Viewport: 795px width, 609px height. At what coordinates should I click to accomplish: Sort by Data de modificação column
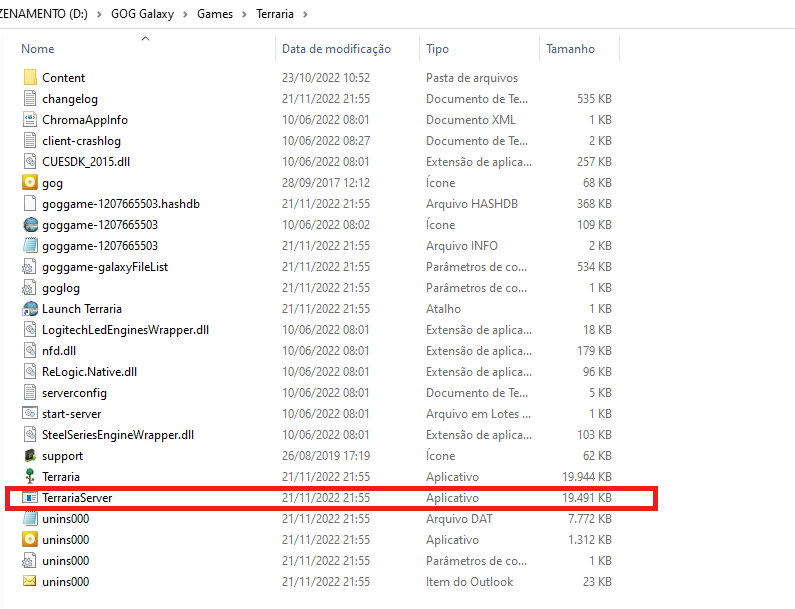(336, 49)
